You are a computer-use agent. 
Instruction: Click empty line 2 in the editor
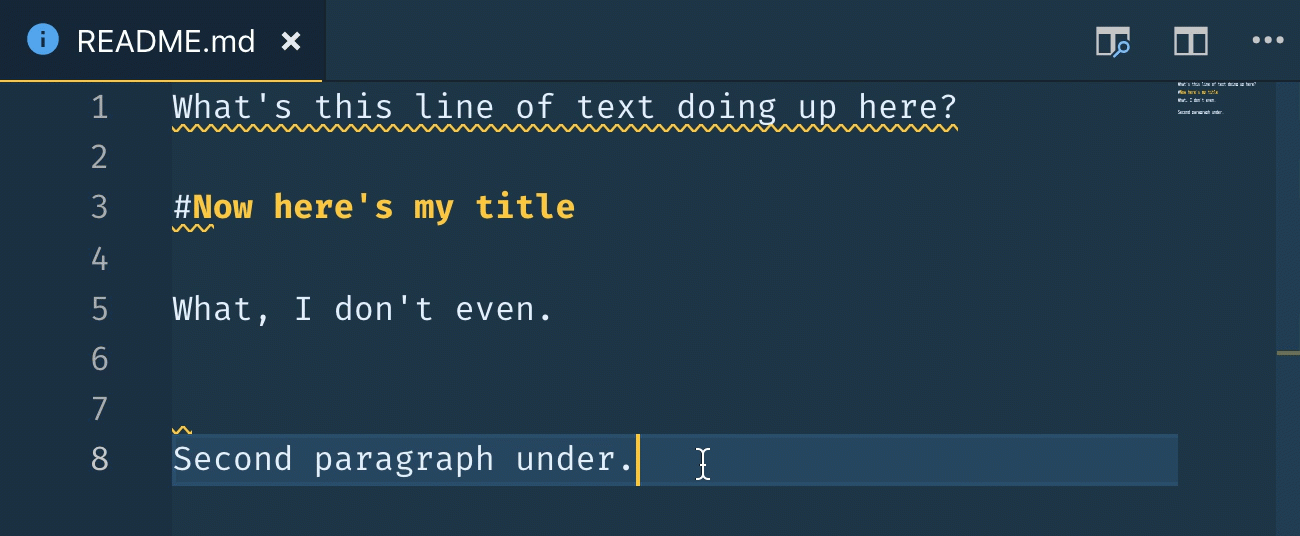[500, 158]
